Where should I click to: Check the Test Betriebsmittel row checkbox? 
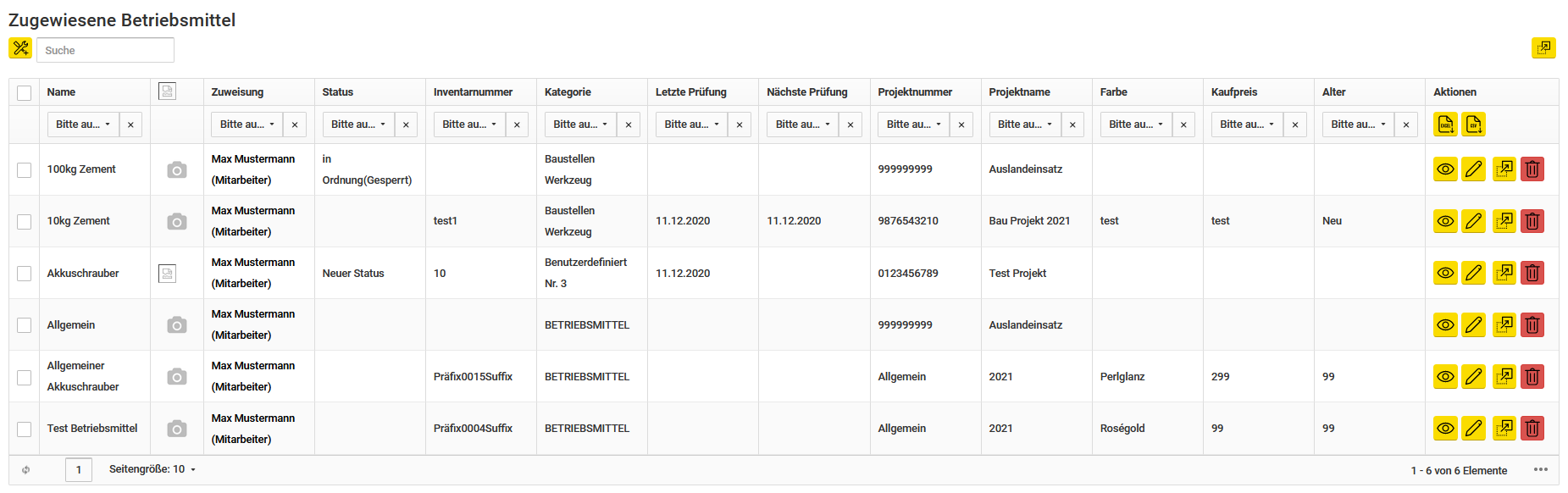[24, 429]
